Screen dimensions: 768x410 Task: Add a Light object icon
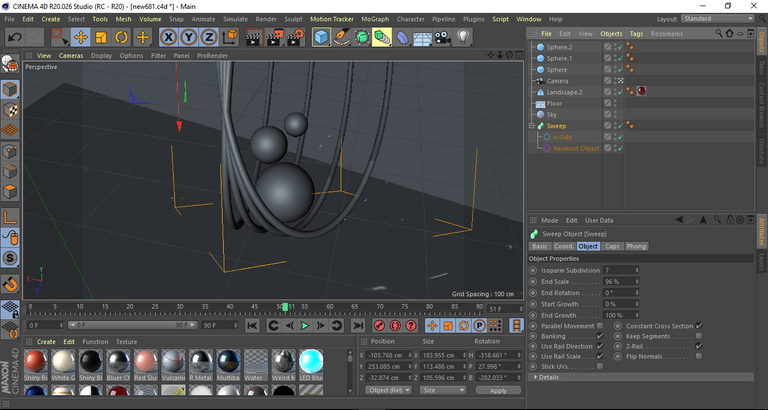[463, 37]
